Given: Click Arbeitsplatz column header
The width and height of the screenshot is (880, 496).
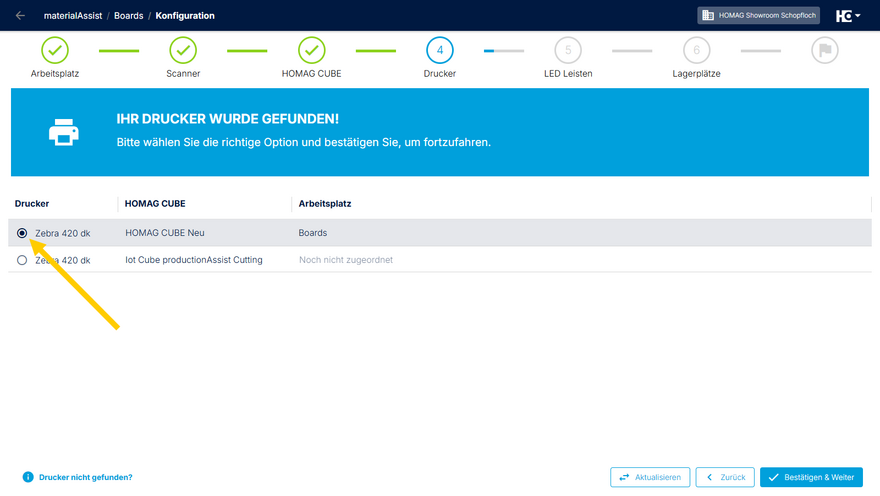Looking at the screenshot, I should tap(325, 204).
